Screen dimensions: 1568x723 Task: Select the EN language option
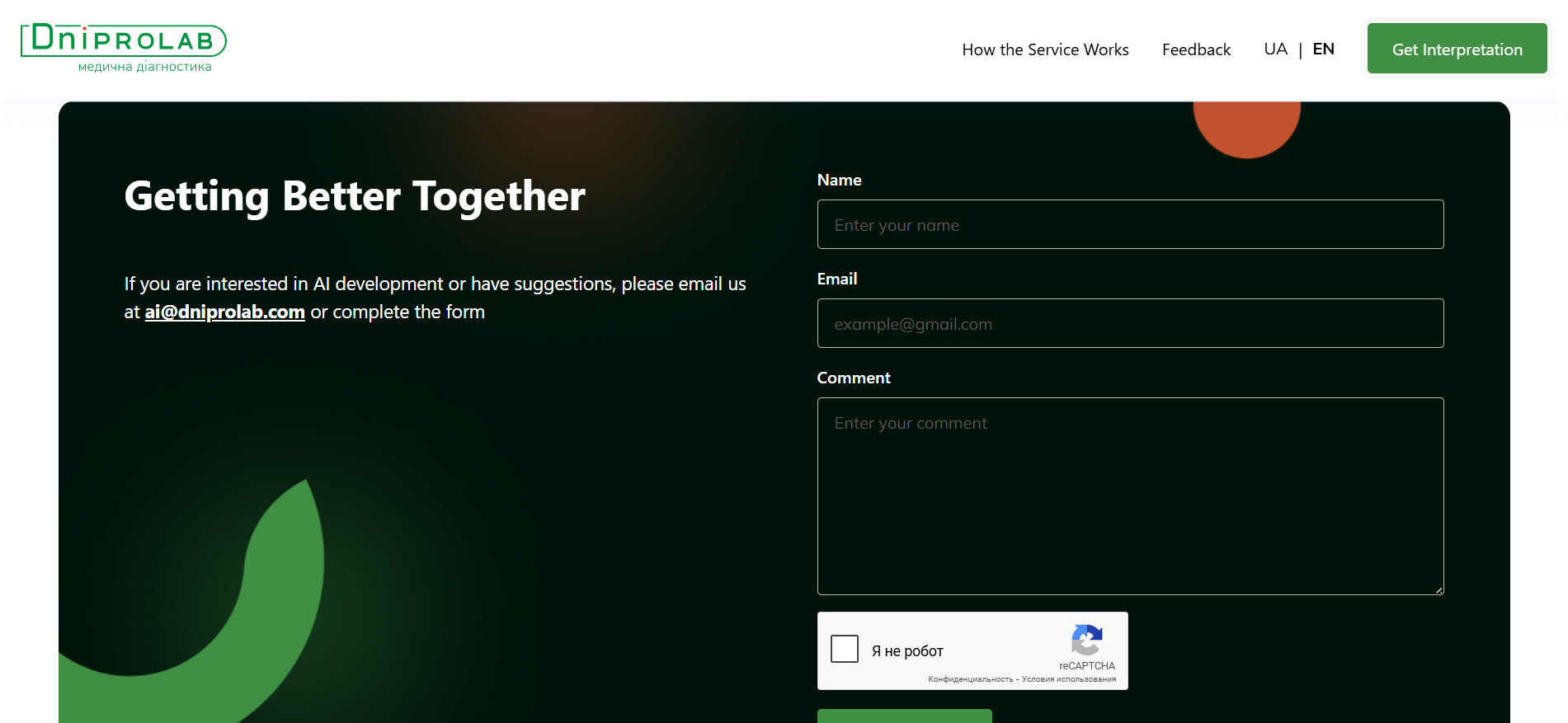[x=1323, y=49]
